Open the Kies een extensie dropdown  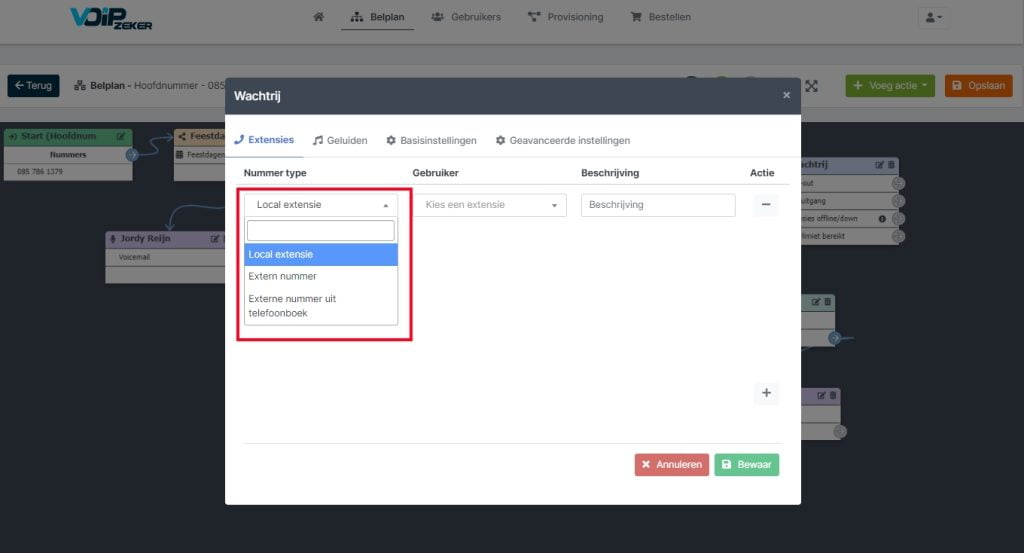pos(490,205)
